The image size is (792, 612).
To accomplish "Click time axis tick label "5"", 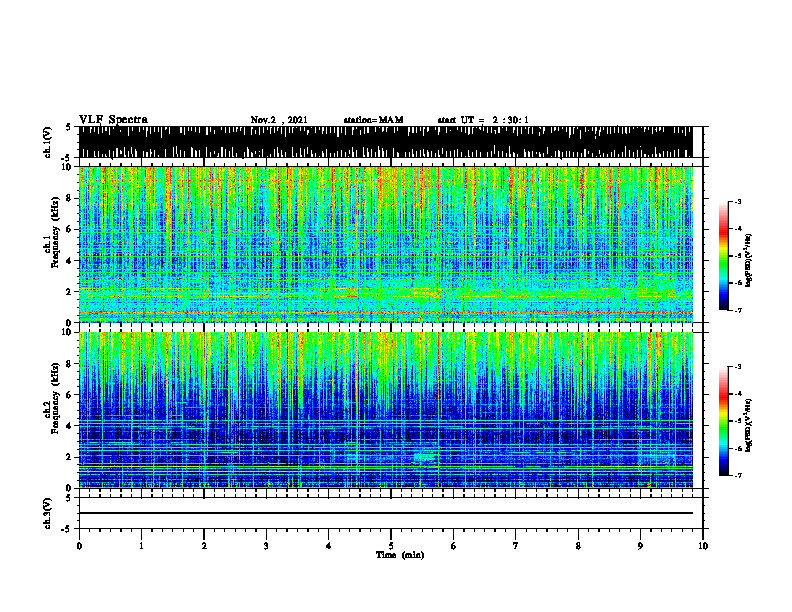I will [x=391, y=546].
